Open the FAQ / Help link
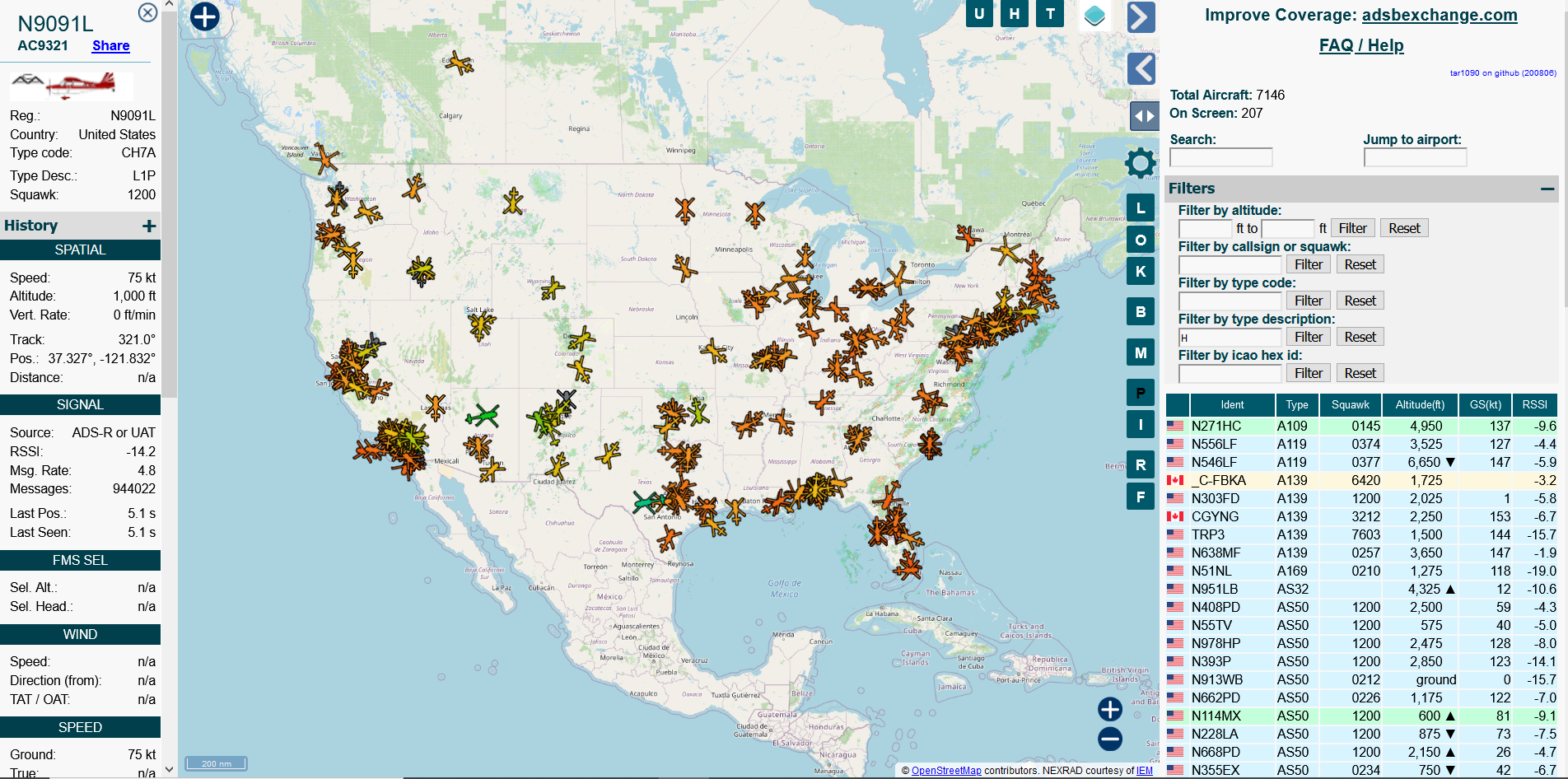1568x779 pixels. 1361,45
